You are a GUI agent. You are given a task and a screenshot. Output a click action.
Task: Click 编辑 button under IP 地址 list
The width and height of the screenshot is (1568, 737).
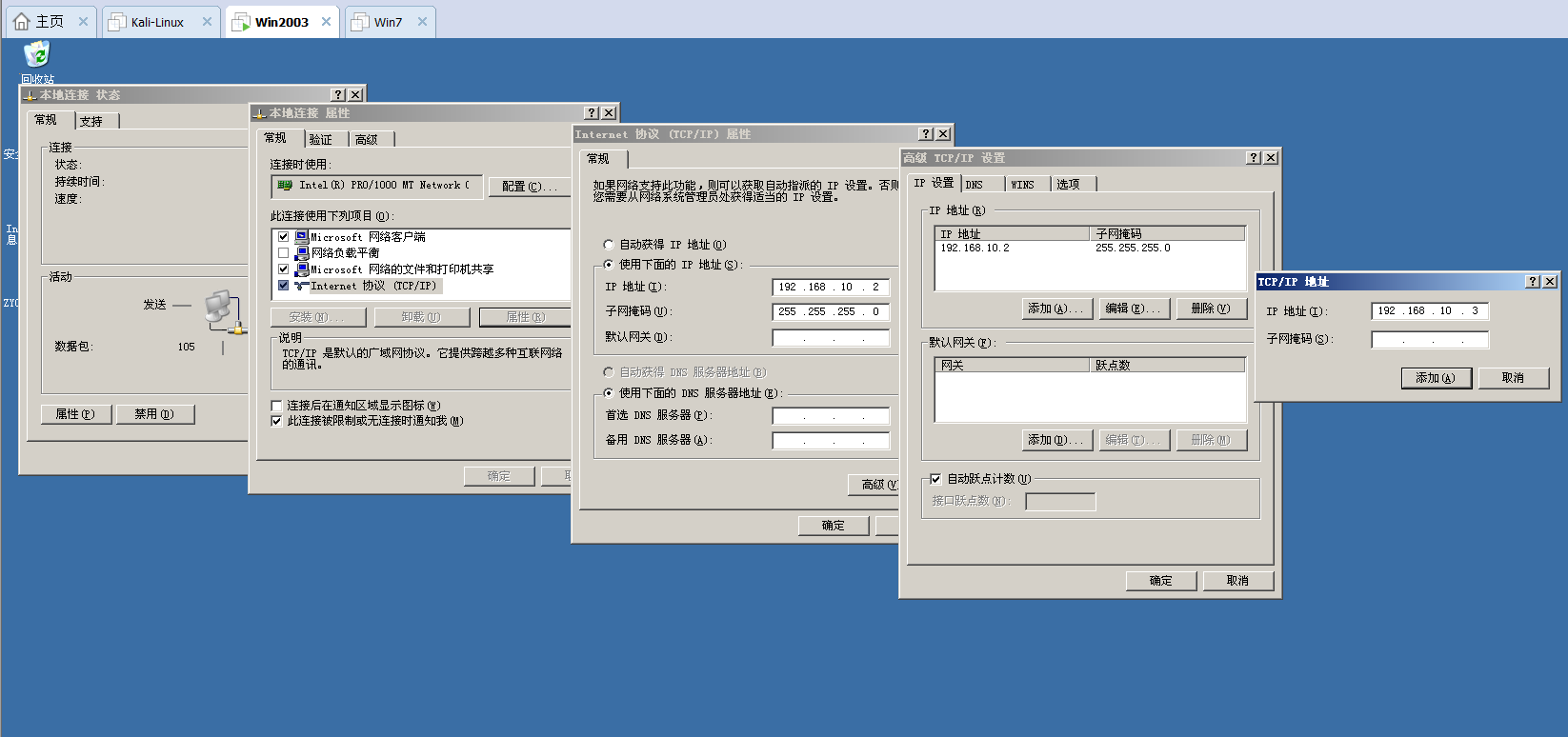tap(1133, 309)
